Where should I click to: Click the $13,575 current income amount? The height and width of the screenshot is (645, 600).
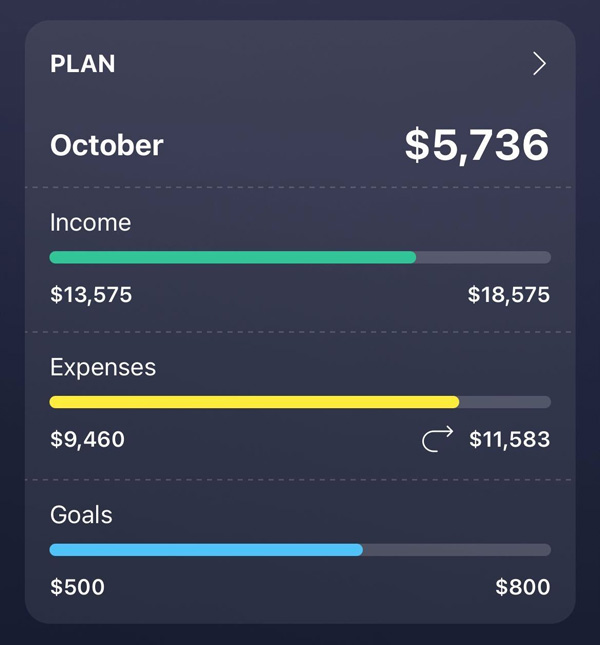91,295
